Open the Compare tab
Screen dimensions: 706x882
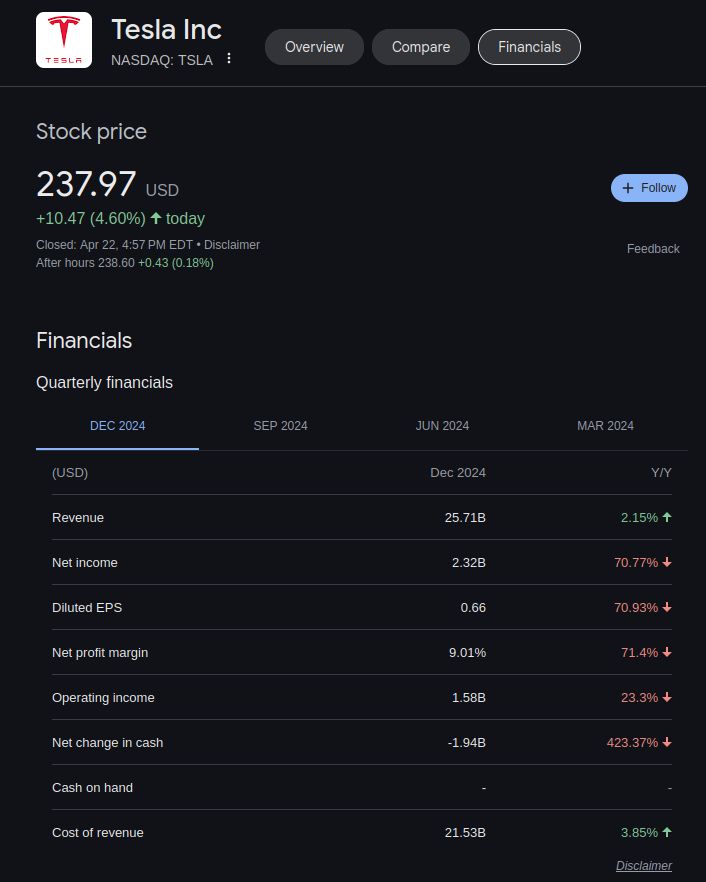pyautogui.click(x=420, y=46)
